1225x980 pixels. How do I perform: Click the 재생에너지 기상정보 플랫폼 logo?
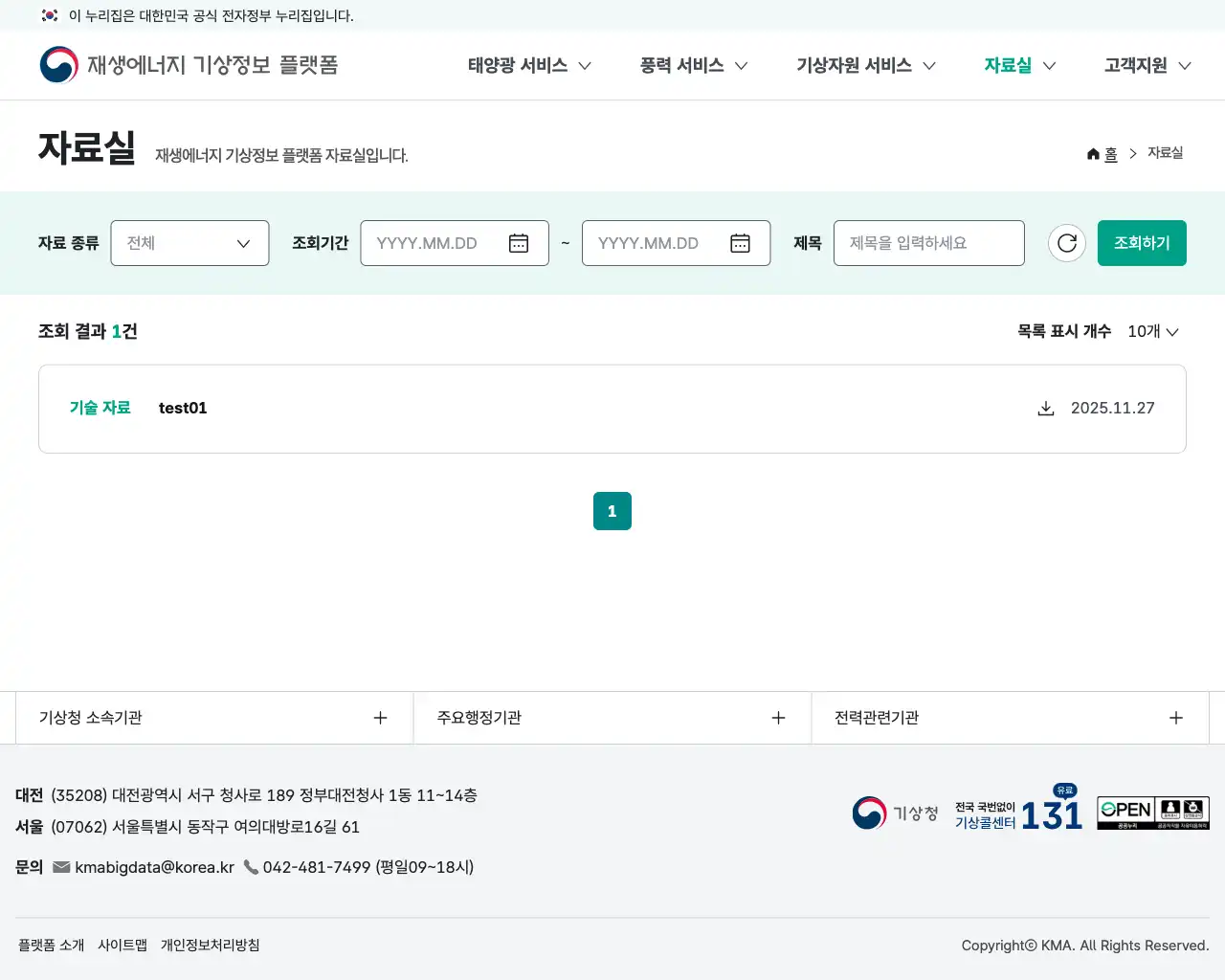point(189,64)
